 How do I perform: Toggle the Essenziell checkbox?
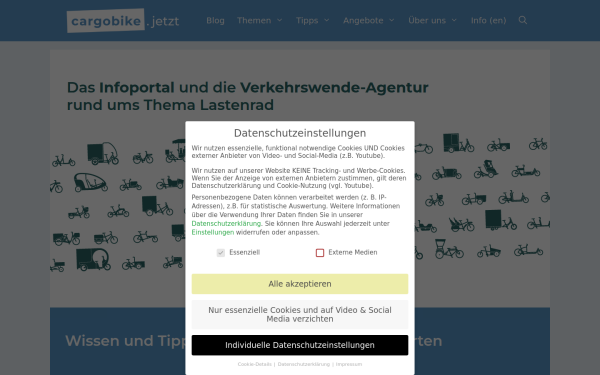click(x=221, y=253)
